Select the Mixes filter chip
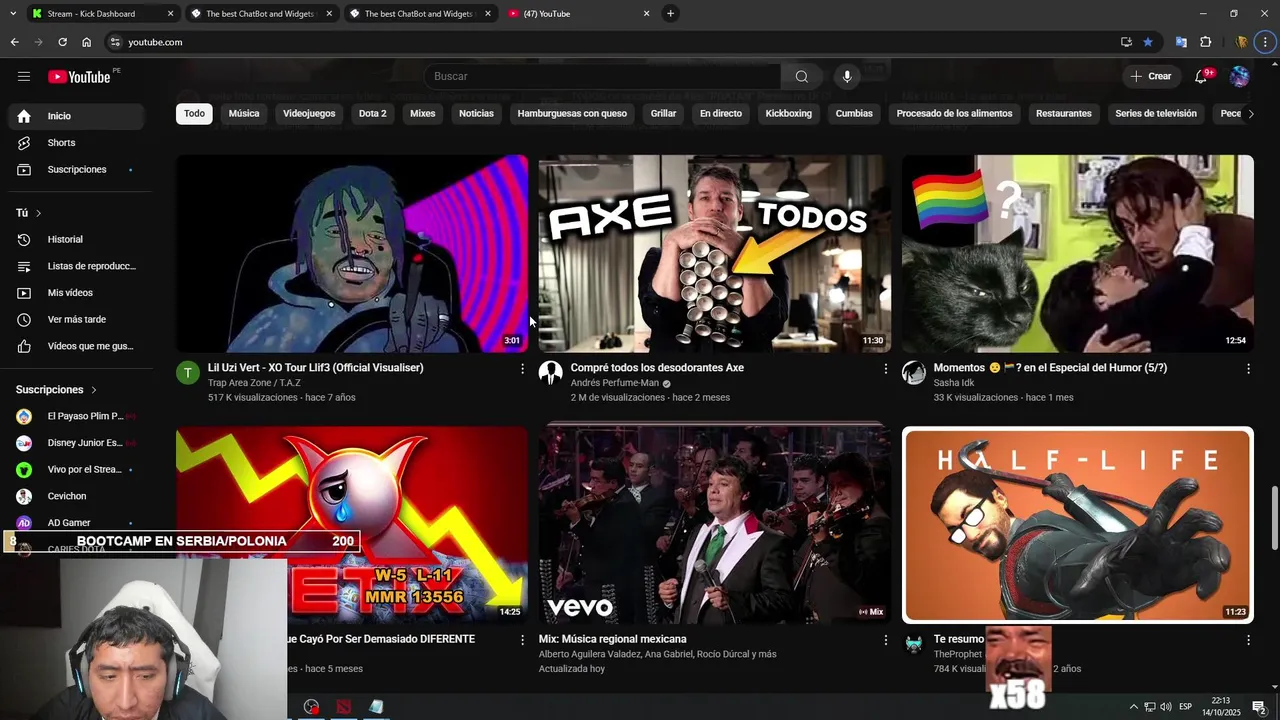 coord(423,114)
